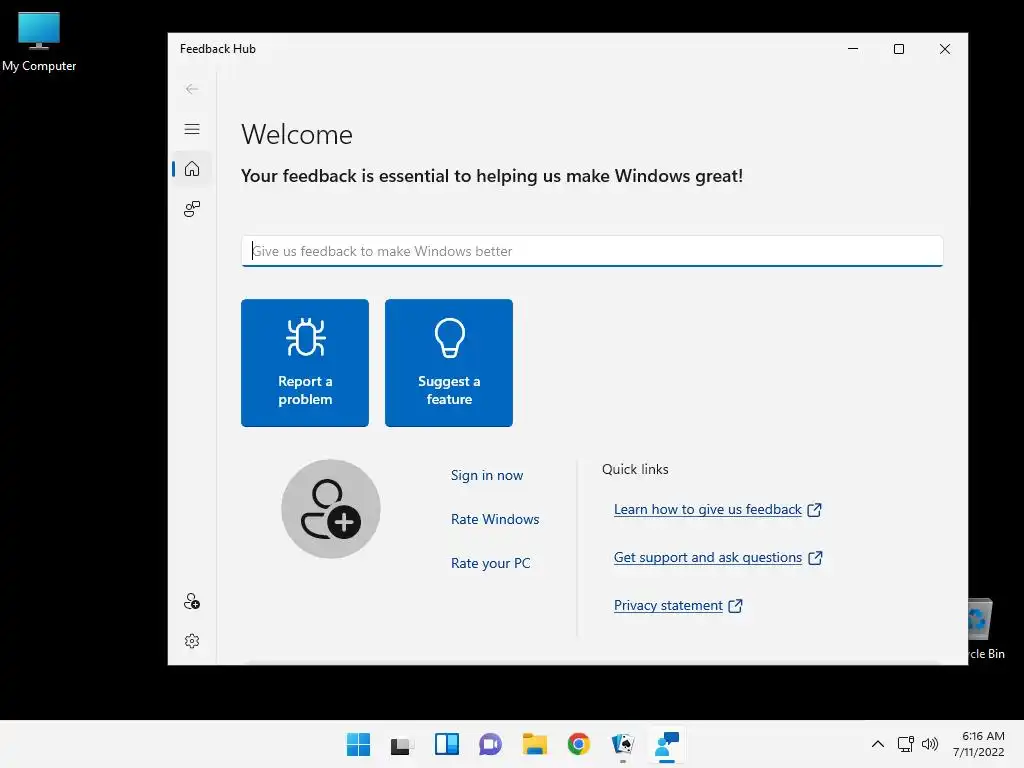Click the back arrow in Feedback Hub
Viewport: 1024px width, 768px height.
click(192, 89)
